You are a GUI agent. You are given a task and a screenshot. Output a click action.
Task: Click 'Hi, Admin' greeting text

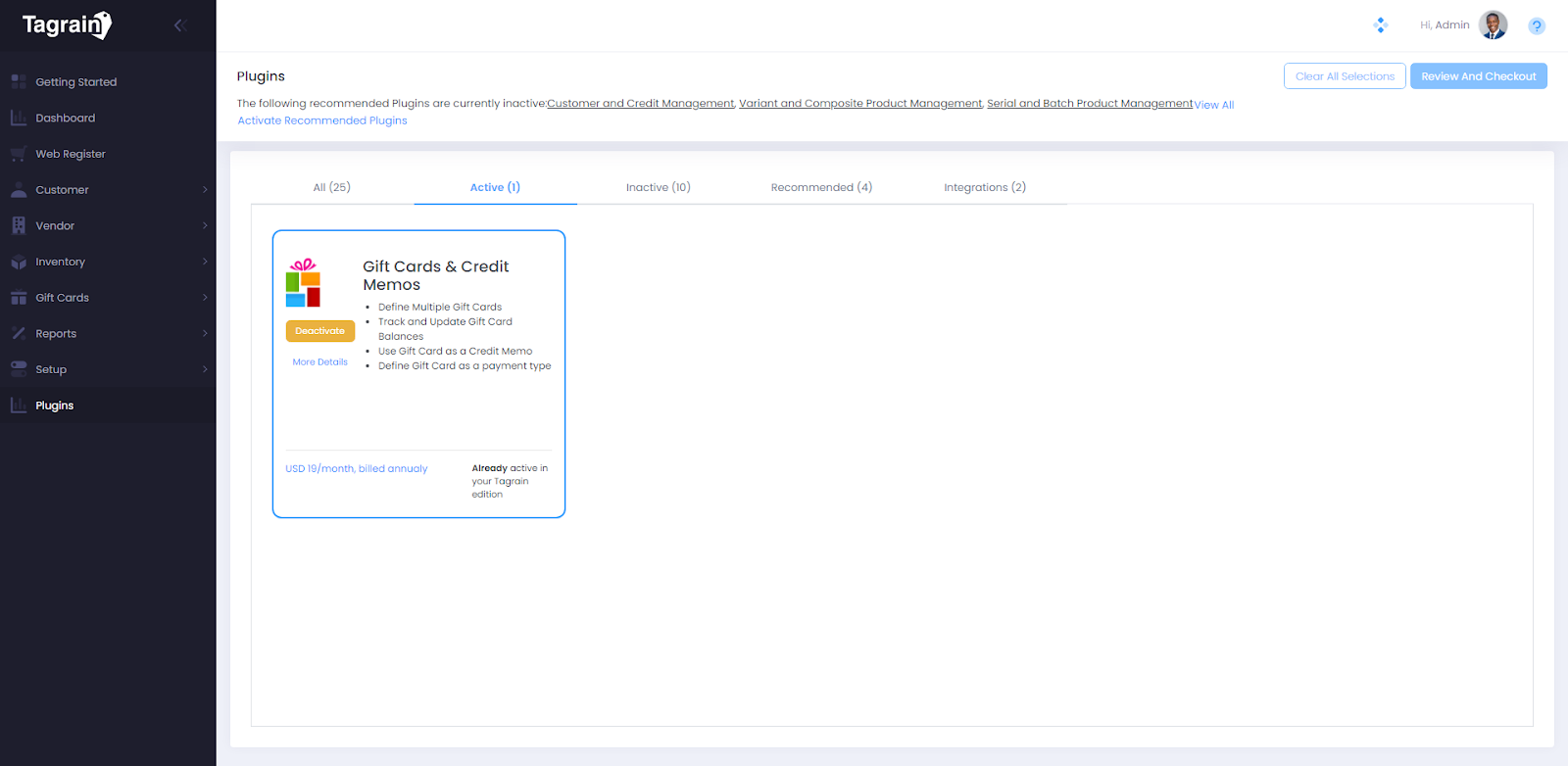click(x=1445, y=25)
